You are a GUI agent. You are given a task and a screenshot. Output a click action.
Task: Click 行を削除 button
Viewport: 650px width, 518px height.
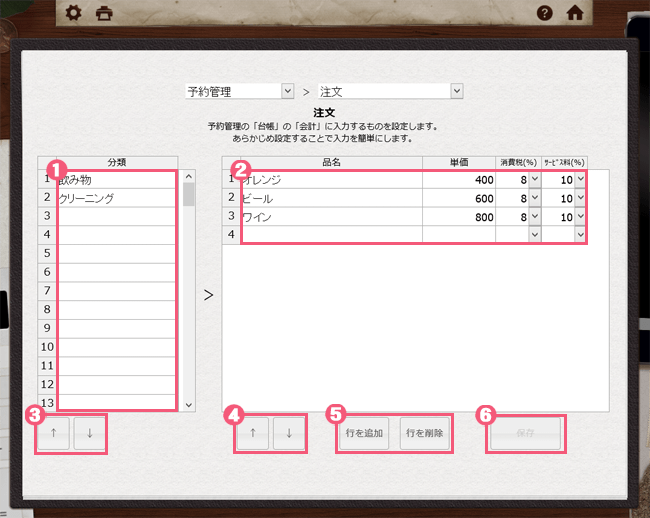point(424,433)
